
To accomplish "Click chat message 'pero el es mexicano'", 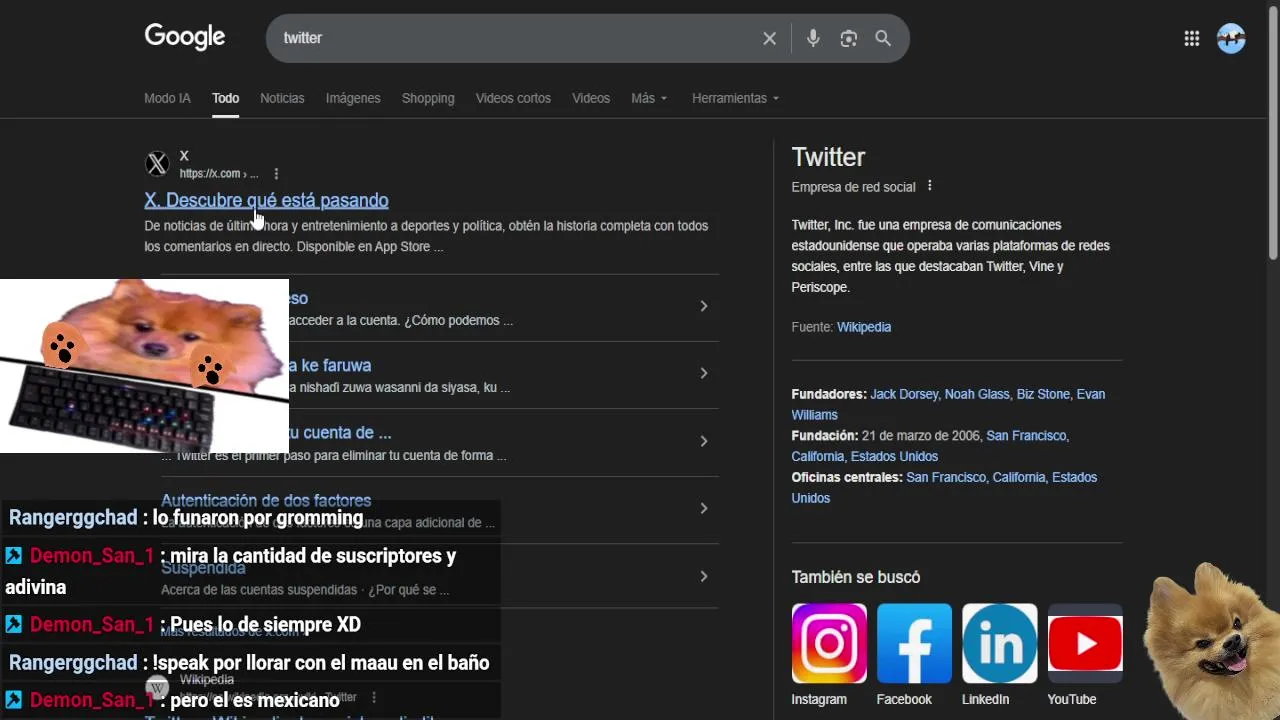I will tap(254, 700).
